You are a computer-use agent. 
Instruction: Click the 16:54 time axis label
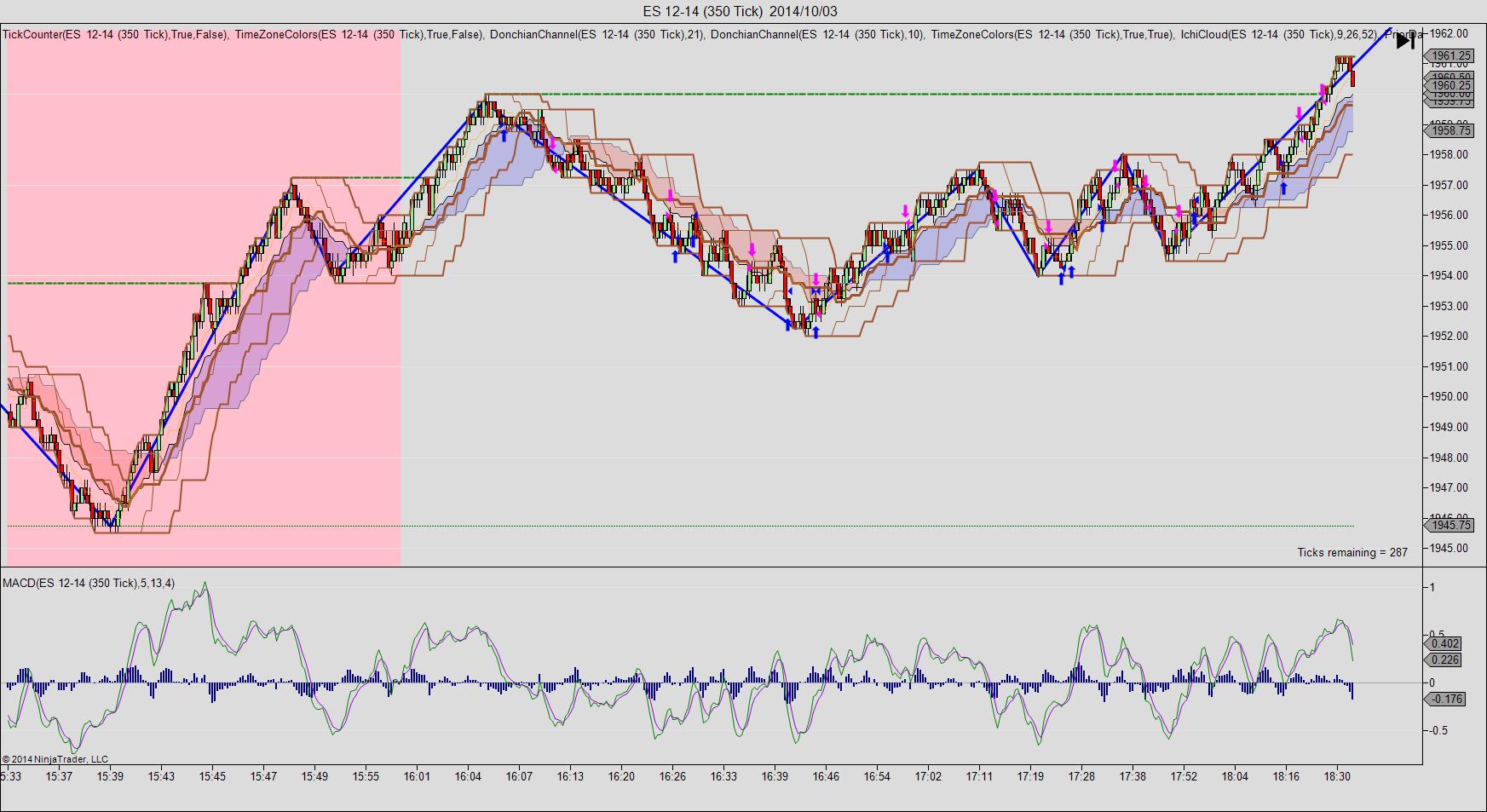pyautogui.click(x=878, y=776)
